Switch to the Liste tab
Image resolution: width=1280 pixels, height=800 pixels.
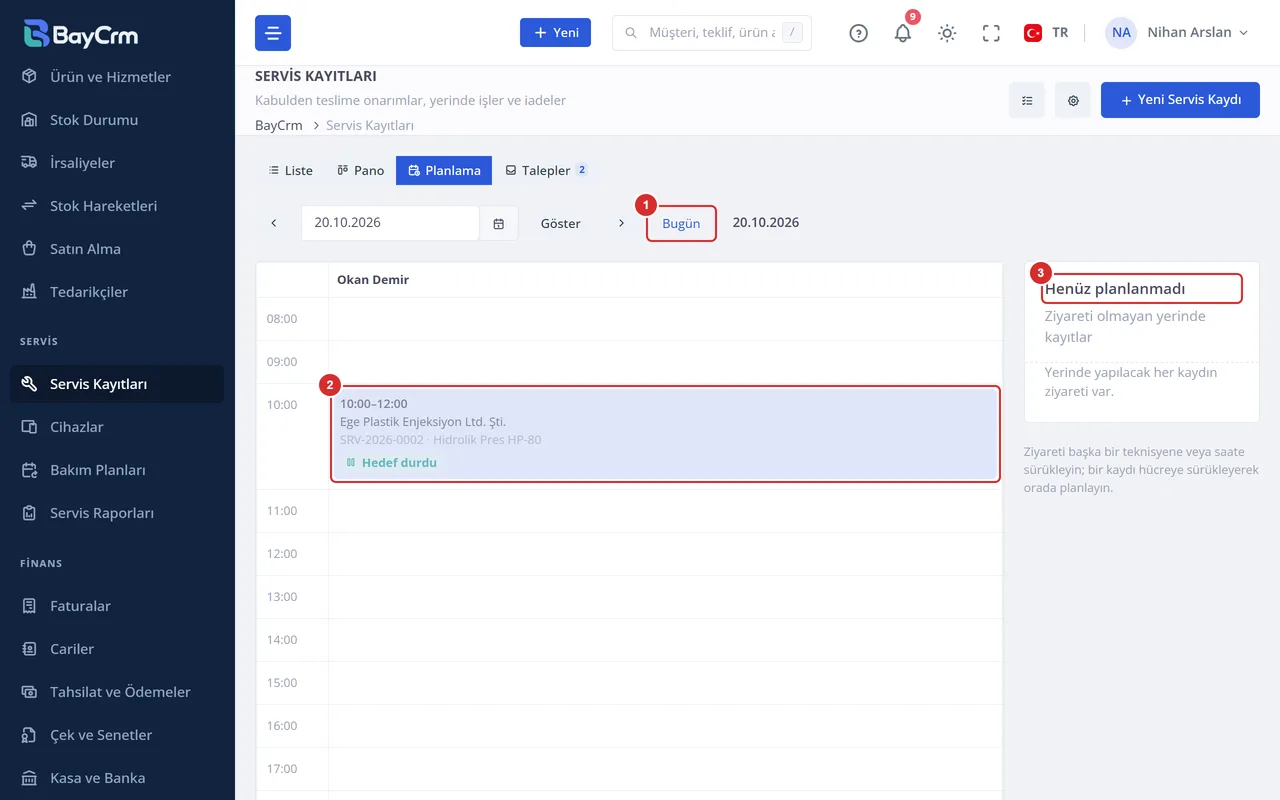[290, 170]
